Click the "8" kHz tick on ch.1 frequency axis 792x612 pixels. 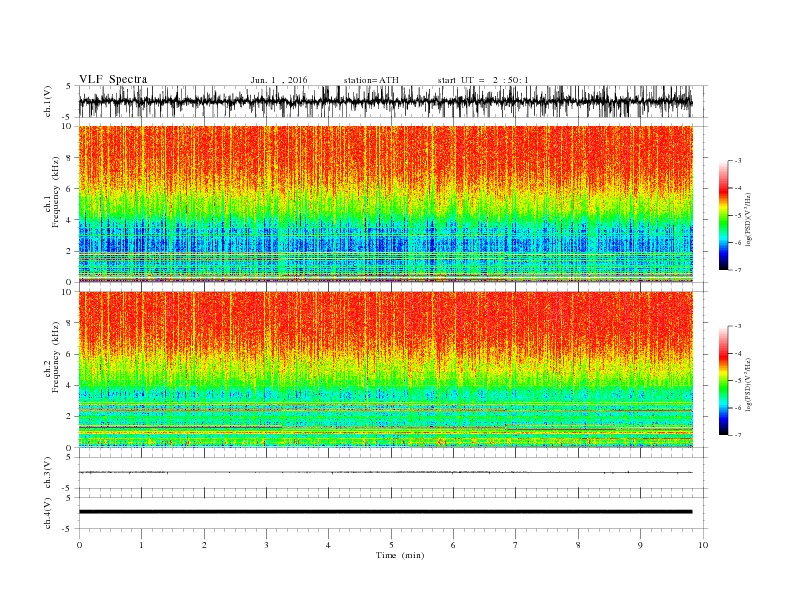[70, 158]
